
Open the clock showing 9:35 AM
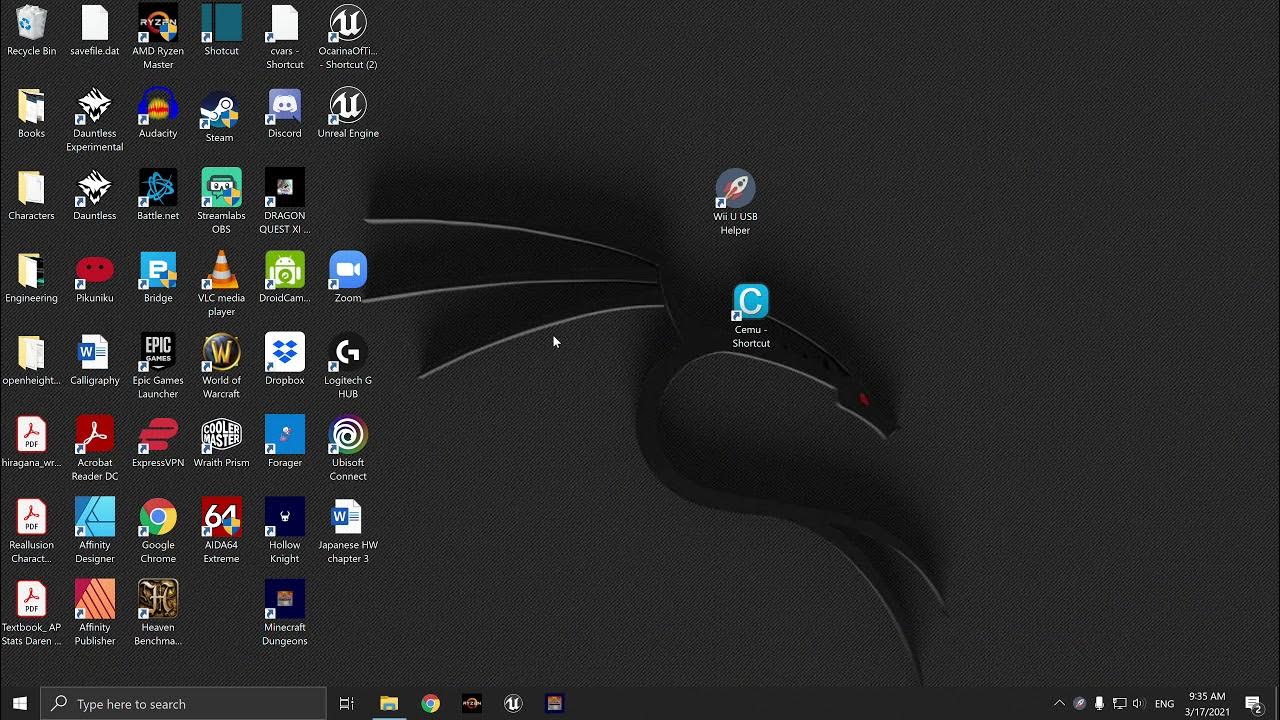[1208, 704]
